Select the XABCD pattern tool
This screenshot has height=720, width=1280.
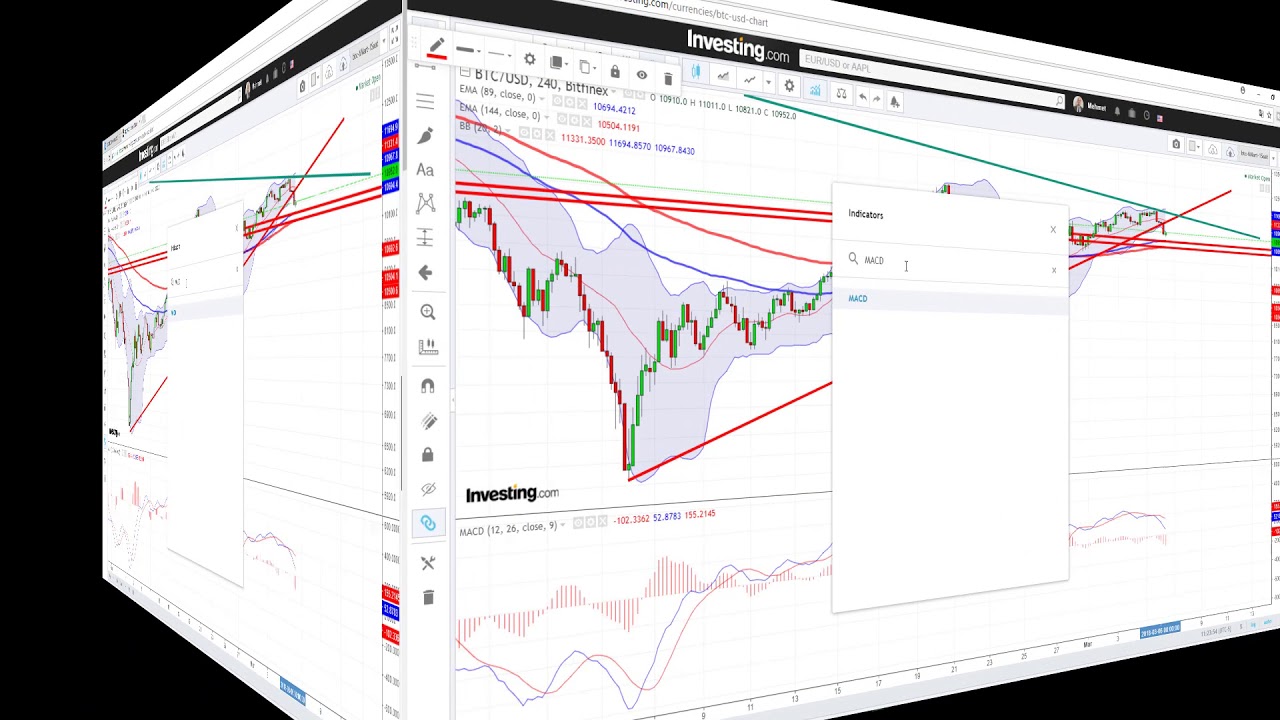(426, 203)
